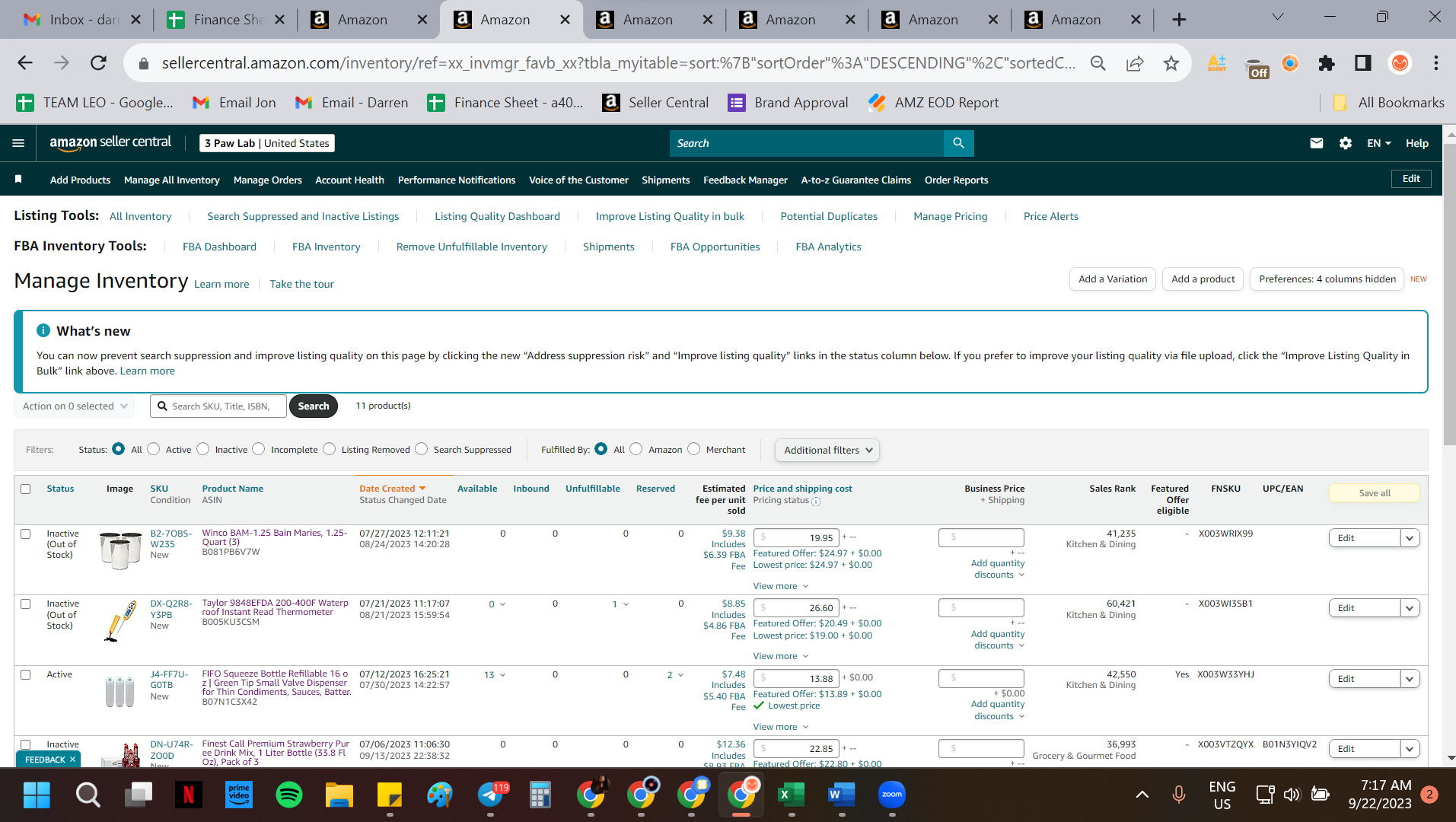Image resolution: width=1456 pixels, height=822 pixels.
Task: Open the Edit dropdown arrow for Winco Bain Maries
Action: coord(1410,538)
